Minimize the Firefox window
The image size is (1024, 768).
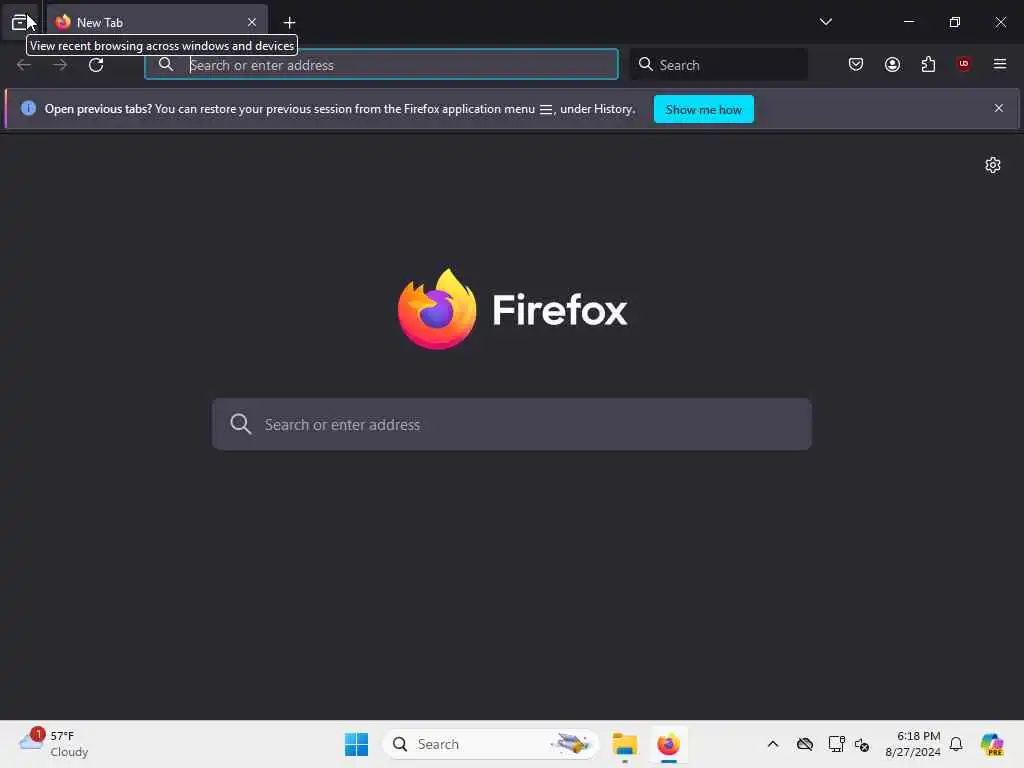pos(908,22)
